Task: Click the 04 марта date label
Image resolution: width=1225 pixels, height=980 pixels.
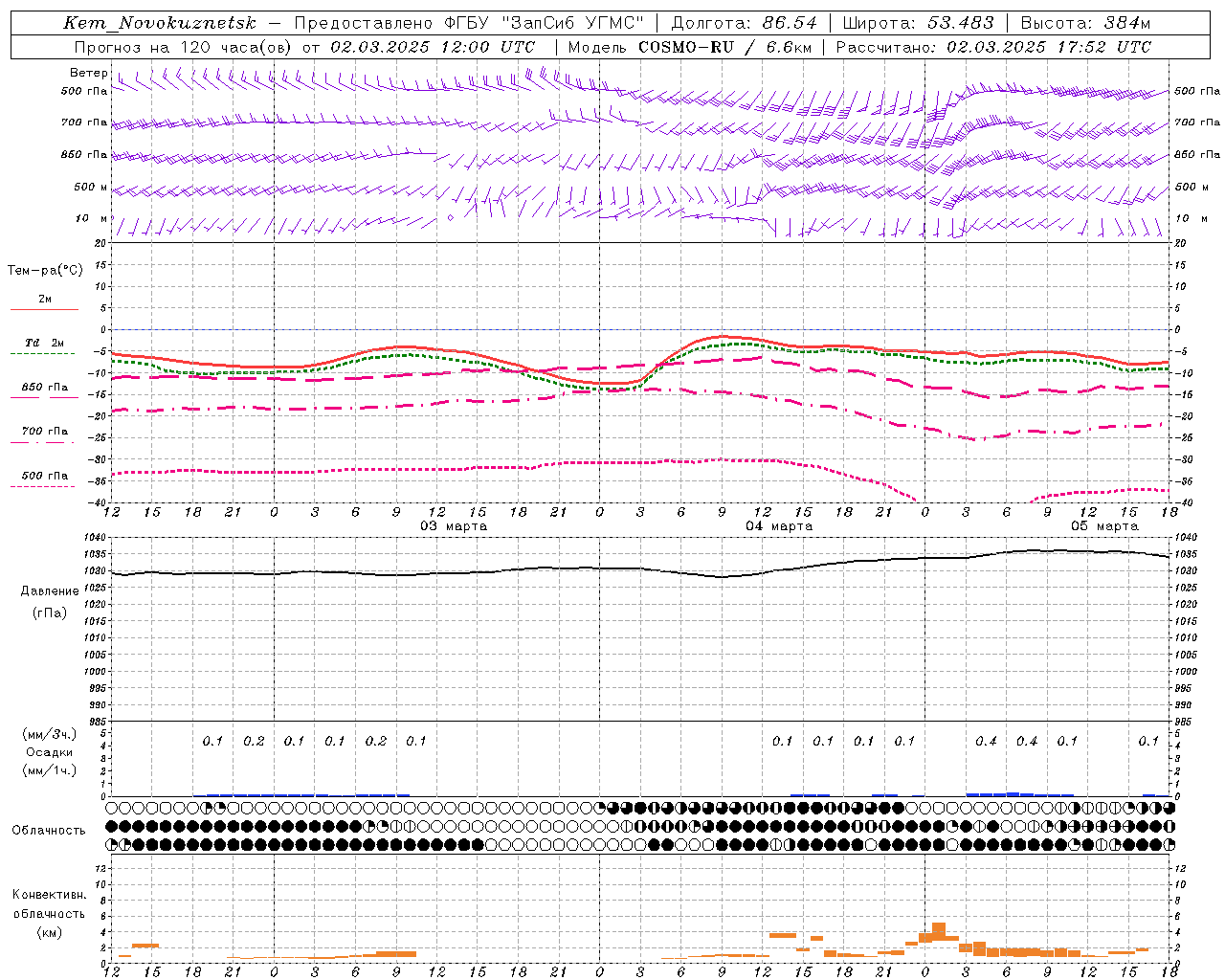Action: [779, 526]
